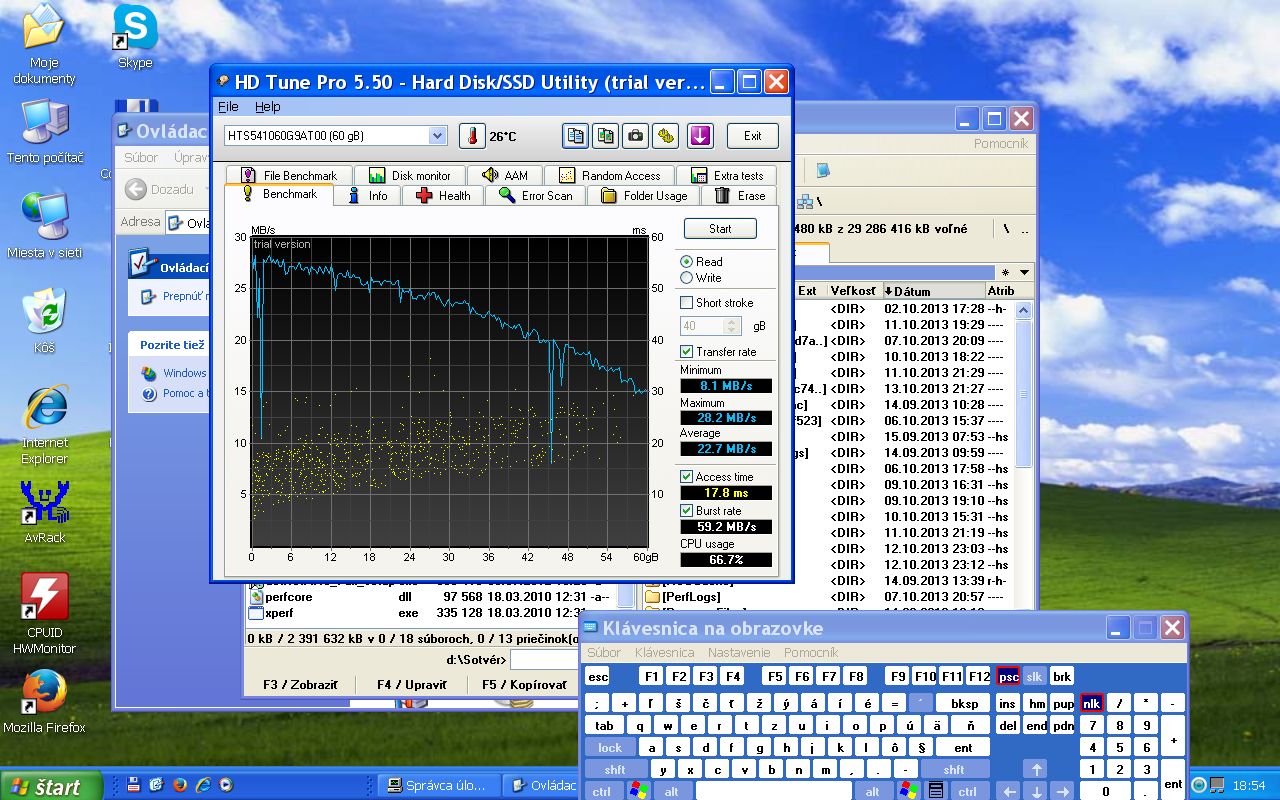Click the copy text to clipboard icon
Image resolution: width=1280 pixels, height=800 pixels.
click(x=575, y=136)
